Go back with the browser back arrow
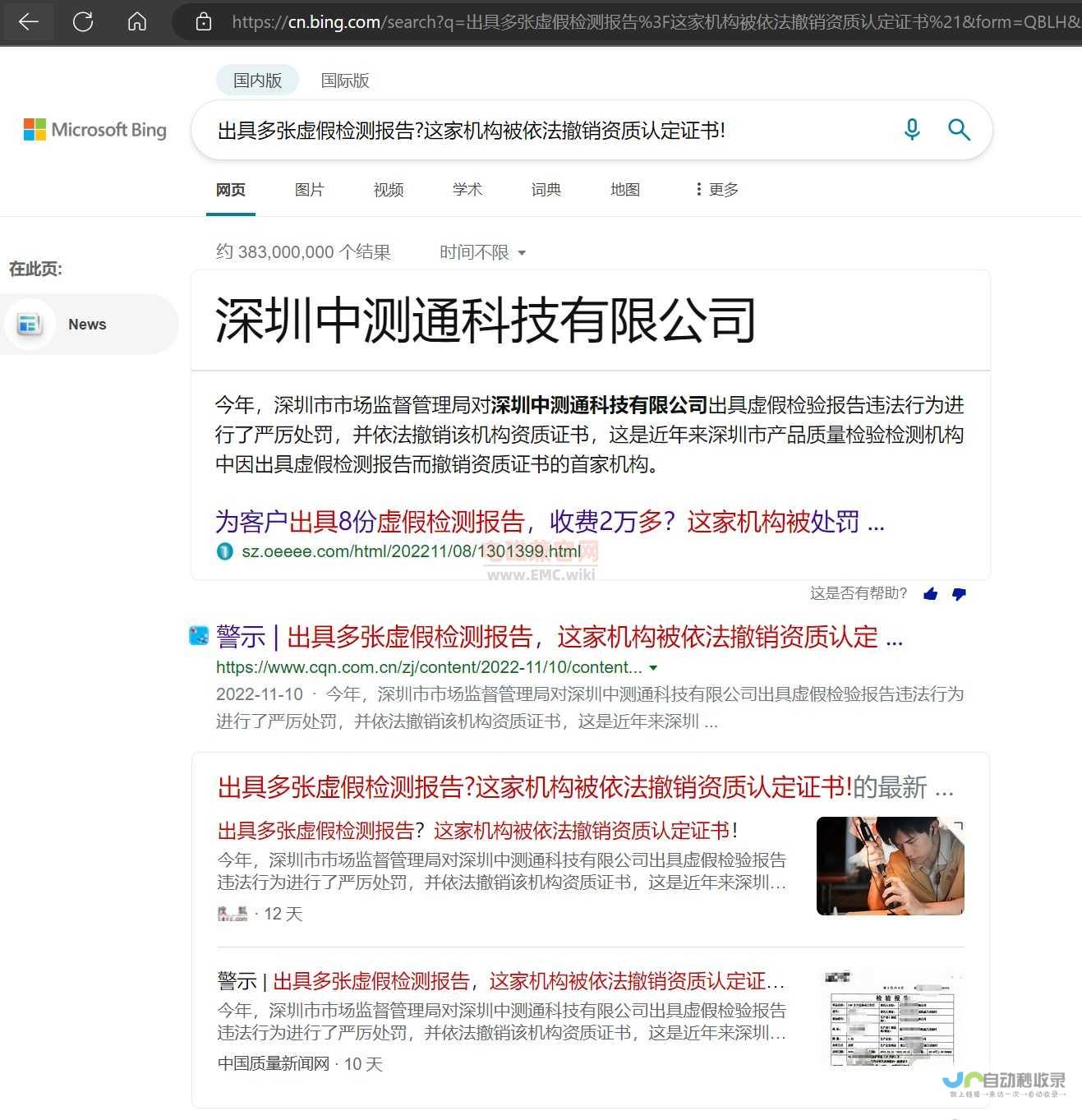Viewport: 1082px width, 1120px height. 29,22
